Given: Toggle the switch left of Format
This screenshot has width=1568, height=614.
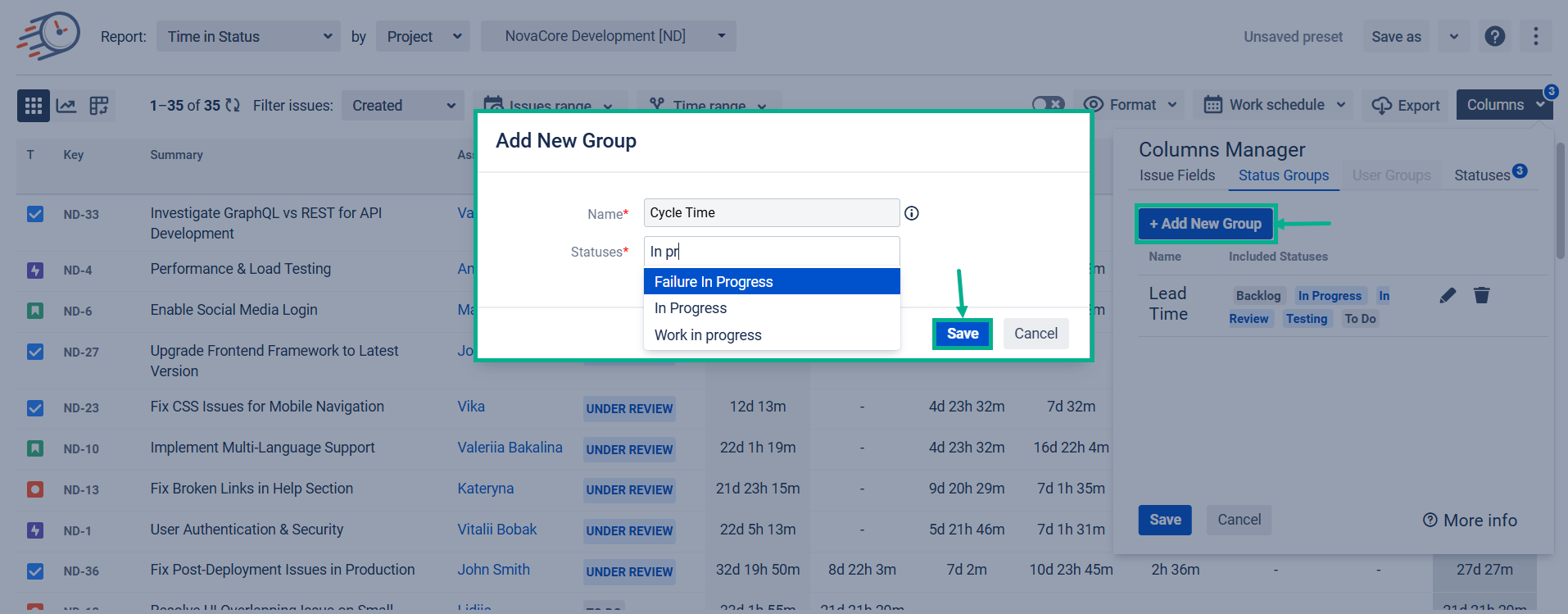Looking at the screenshot, I should pos(1048,104).
